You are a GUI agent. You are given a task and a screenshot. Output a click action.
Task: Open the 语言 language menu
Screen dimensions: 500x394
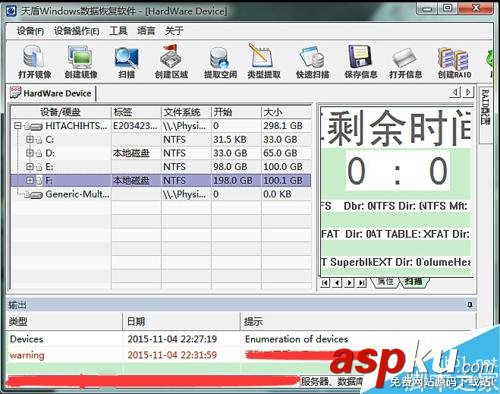[x=146, y=31]
